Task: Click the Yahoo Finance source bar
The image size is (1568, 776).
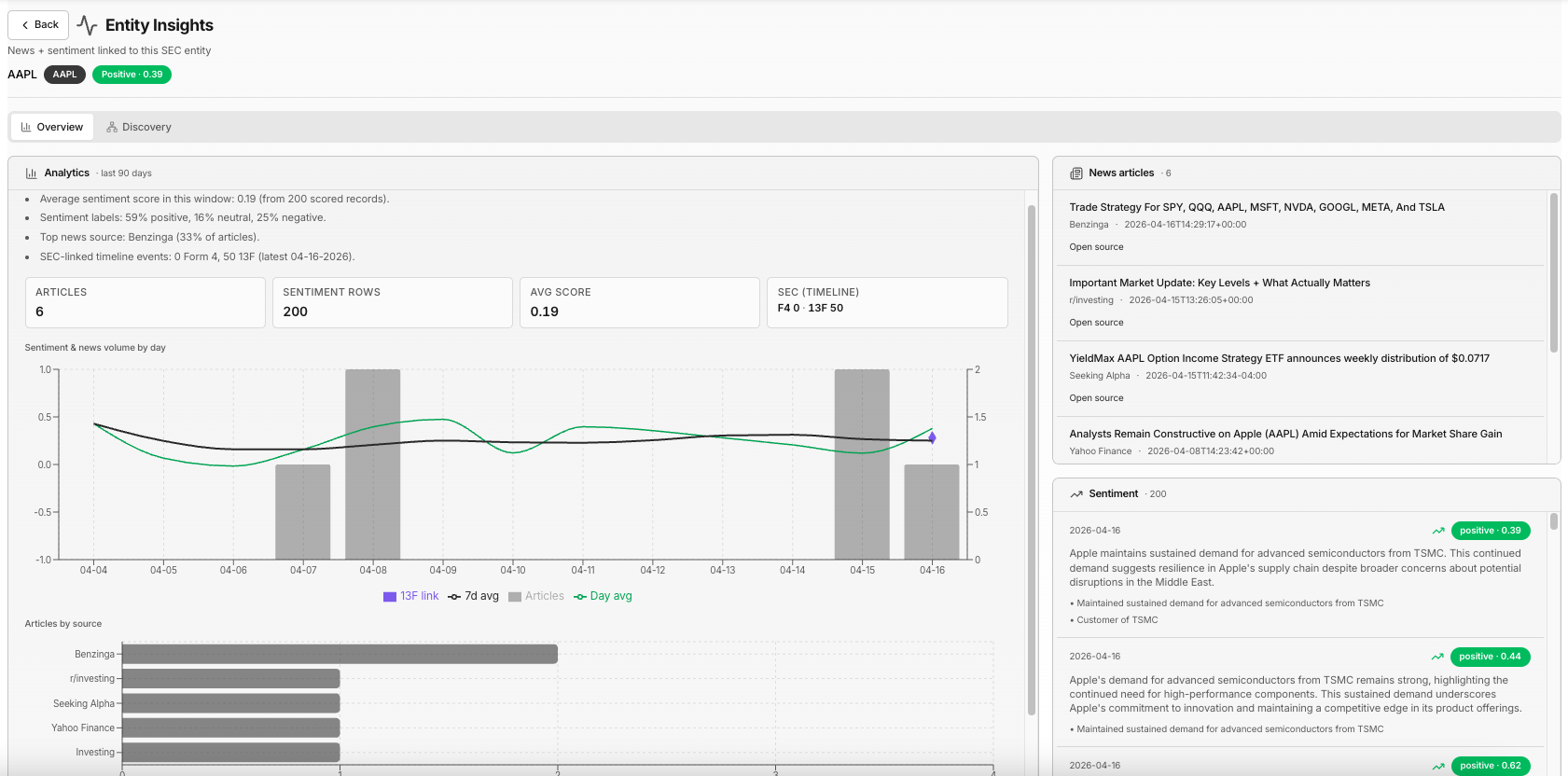Action: [x=231, y=727]
